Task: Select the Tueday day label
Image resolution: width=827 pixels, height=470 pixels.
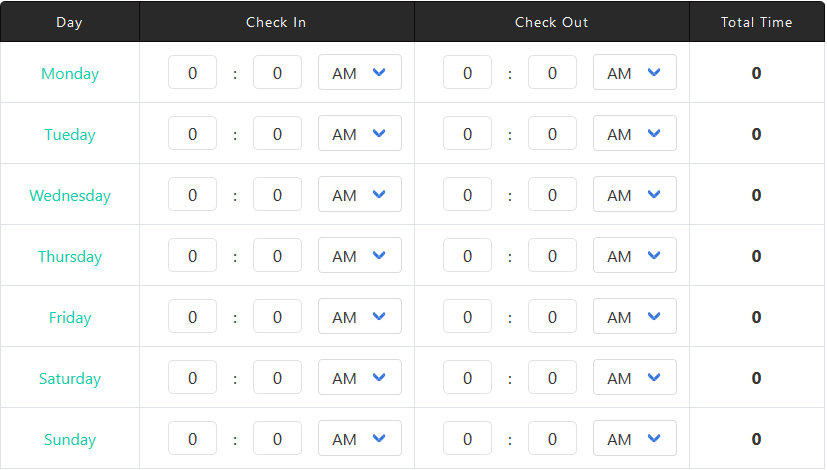Action: 70,135
